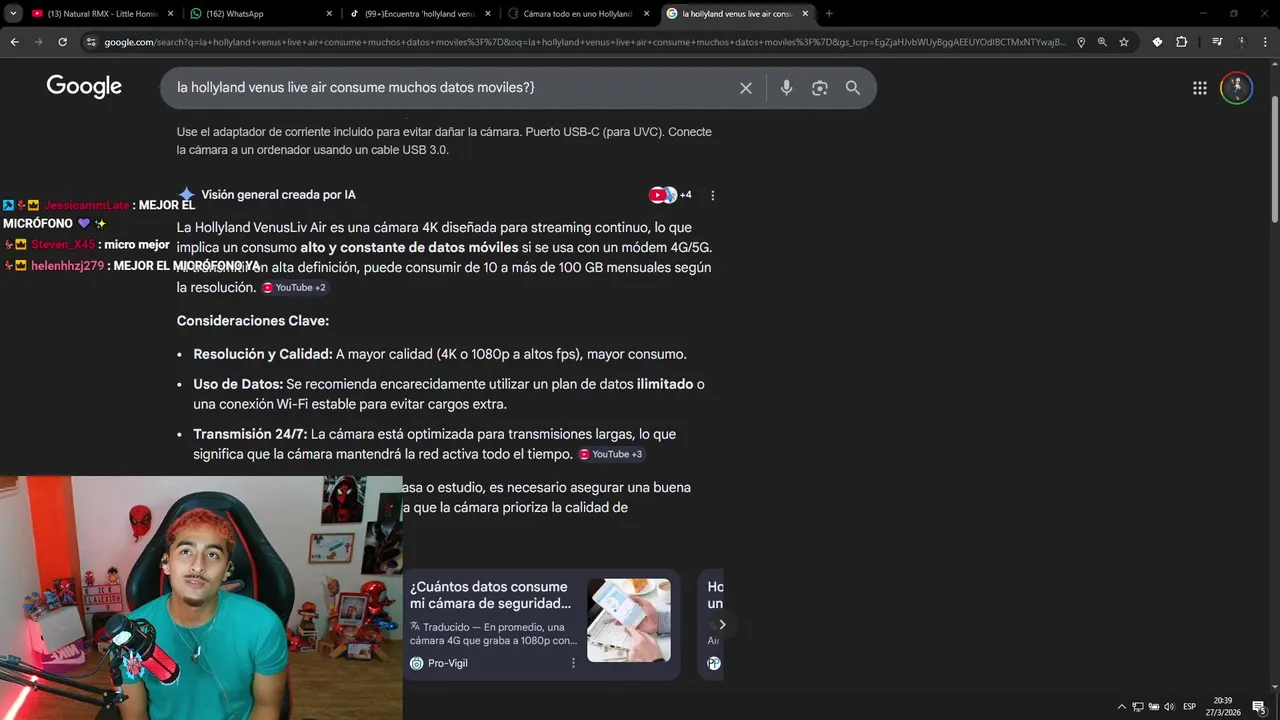Open network status in system tray
Viewport: 1280px width, 720px height.
pyautogui.click(x=1138, y=707)
